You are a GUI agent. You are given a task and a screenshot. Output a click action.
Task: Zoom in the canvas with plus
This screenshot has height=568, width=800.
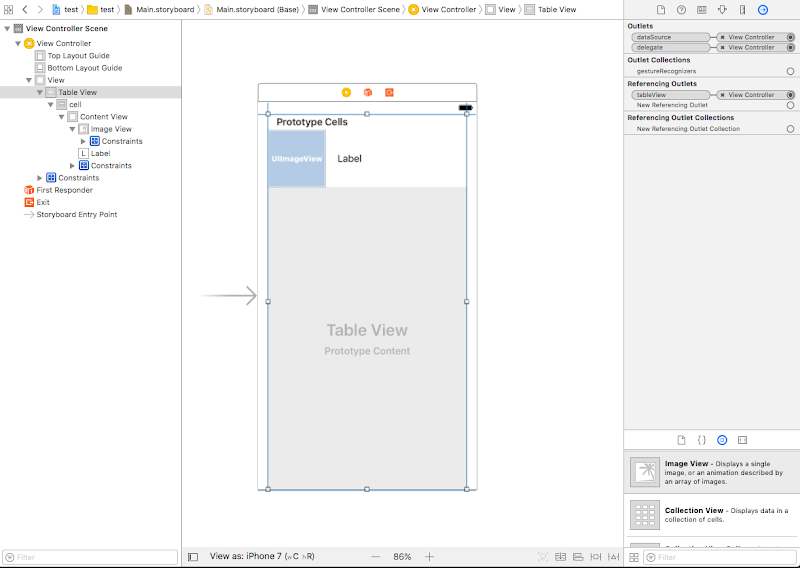(x=430, y=557)
